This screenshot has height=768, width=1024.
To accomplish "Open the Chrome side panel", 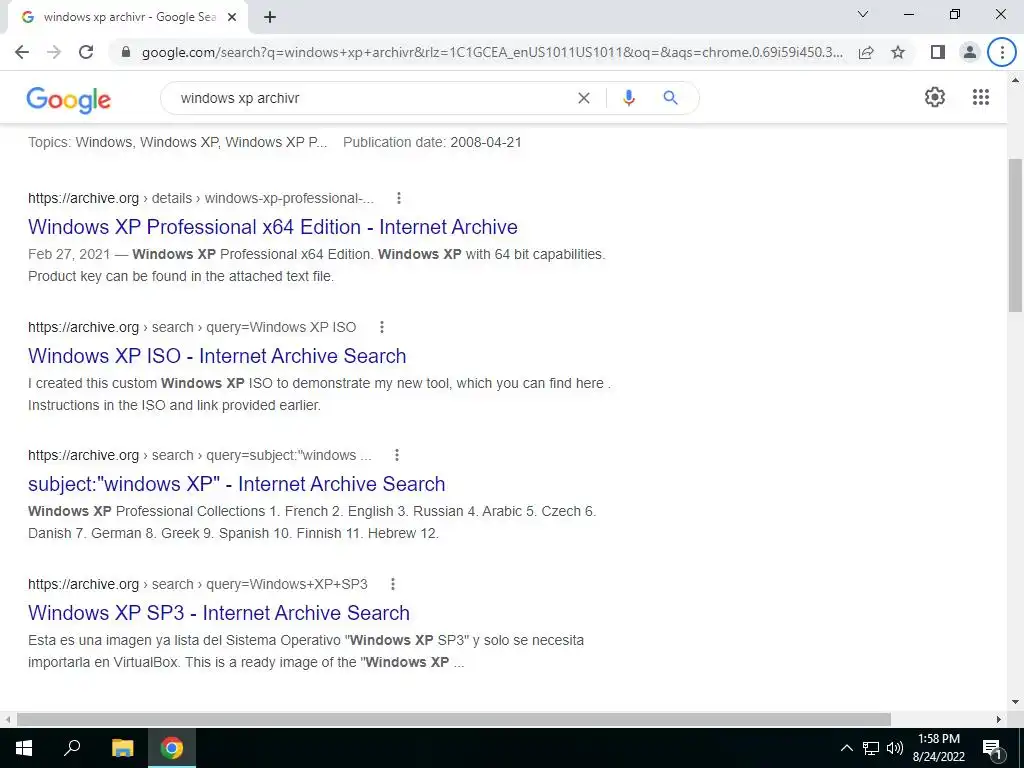I will point(938,52).
